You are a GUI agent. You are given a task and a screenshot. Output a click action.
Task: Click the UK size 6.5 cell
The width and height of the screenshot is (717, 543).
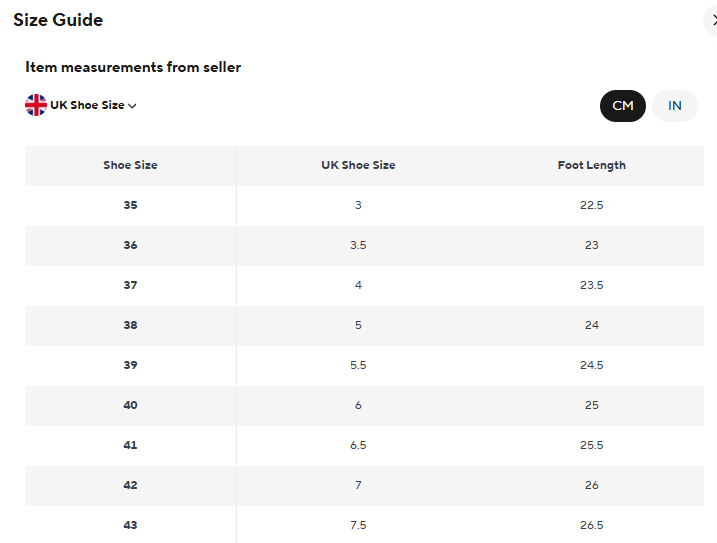click(x=358, y=446)
